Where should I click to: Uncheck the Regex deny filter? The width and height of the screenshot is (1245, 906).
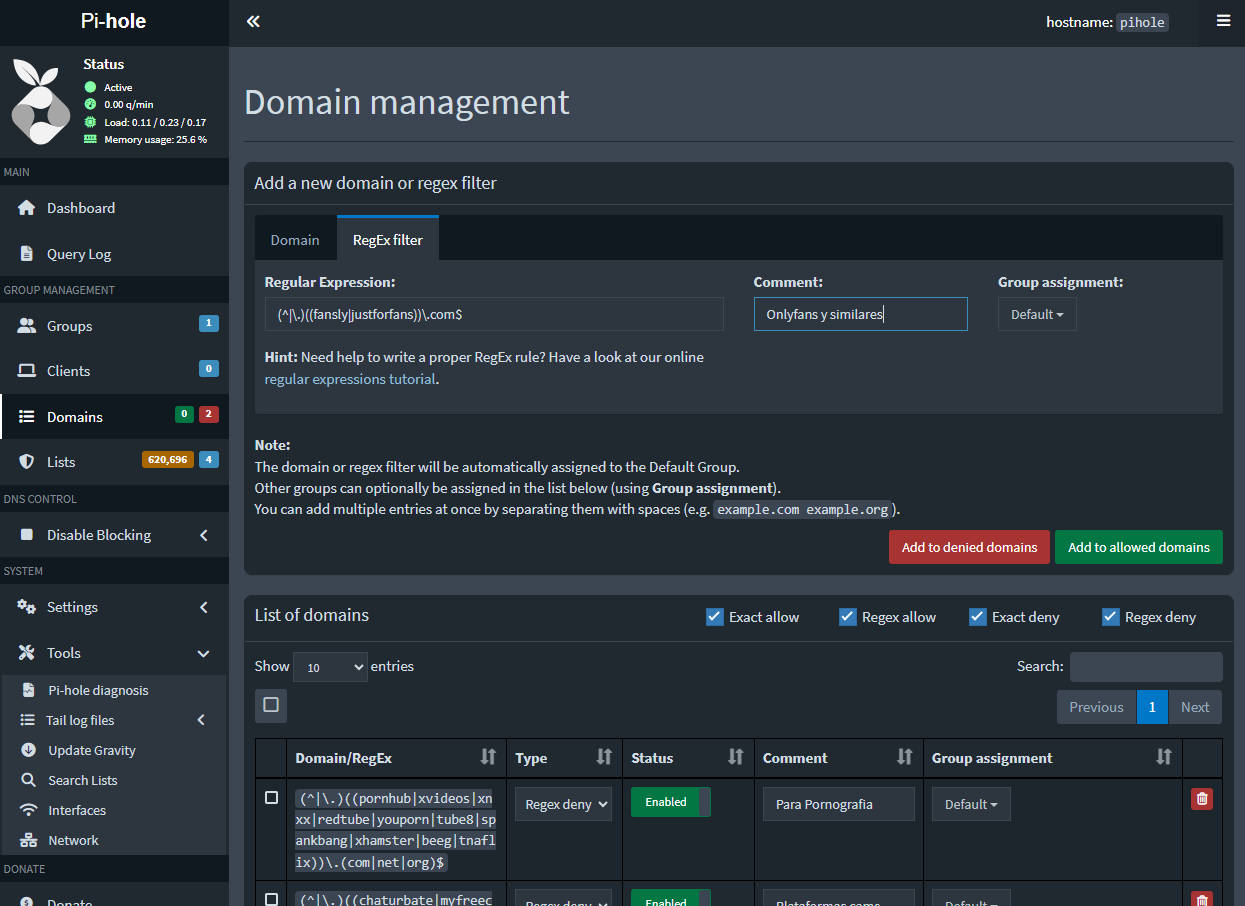[1110, 617]
